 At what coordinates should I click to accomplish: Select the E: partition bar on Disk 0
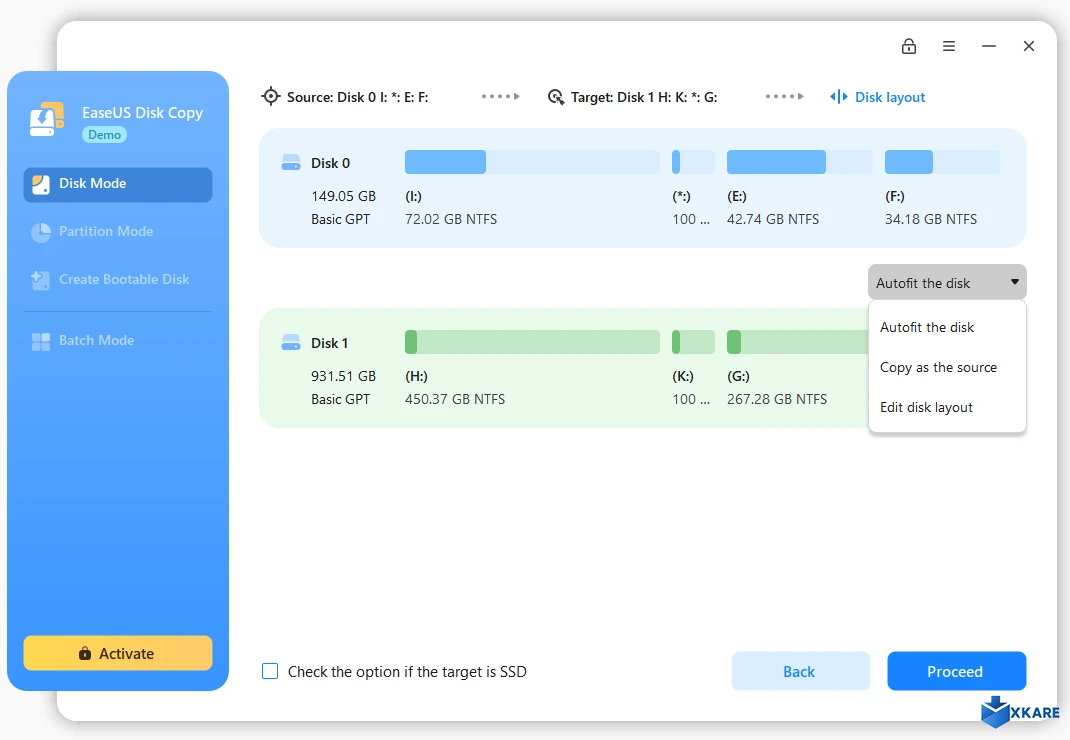(x=800, y=162)
